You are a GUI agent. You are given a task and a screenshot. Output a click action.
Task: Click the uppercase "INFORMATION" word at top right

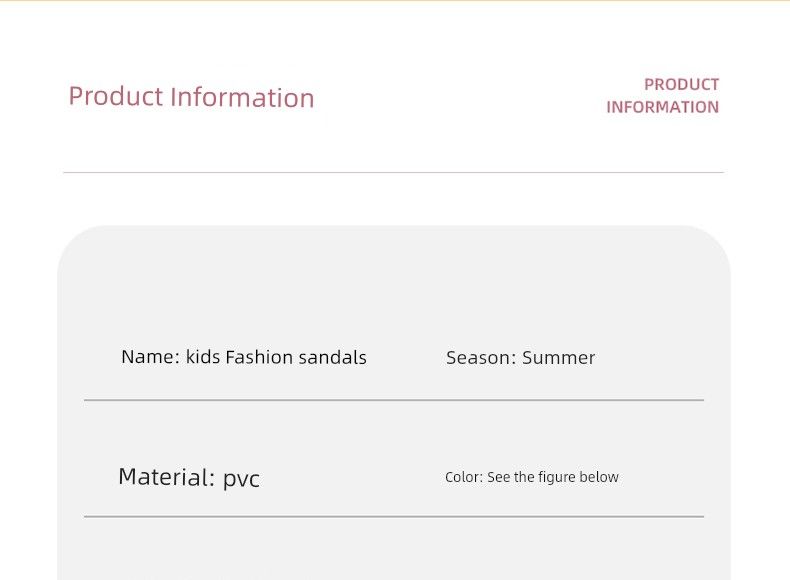[x=662, y=108]
